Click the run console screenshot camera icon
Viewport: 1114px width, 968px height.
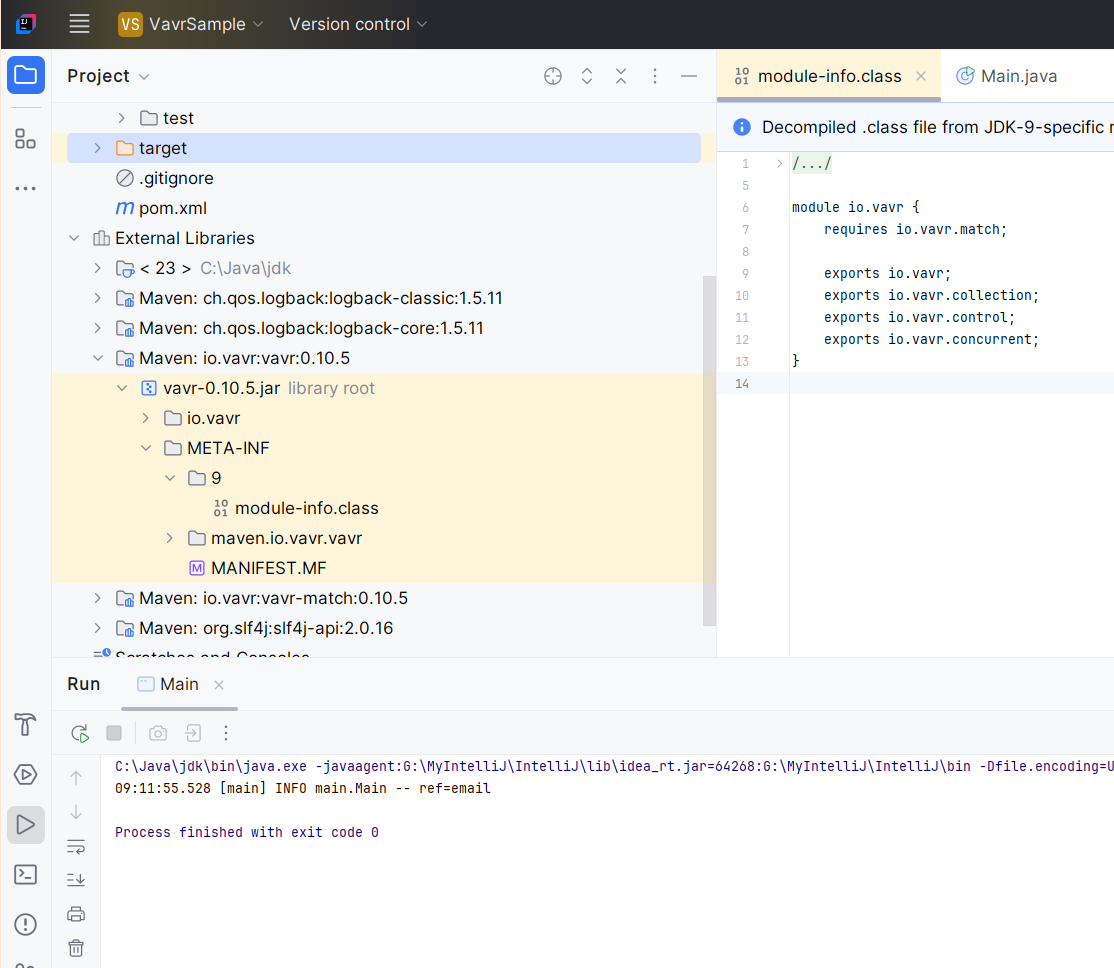tap(158, 733)
